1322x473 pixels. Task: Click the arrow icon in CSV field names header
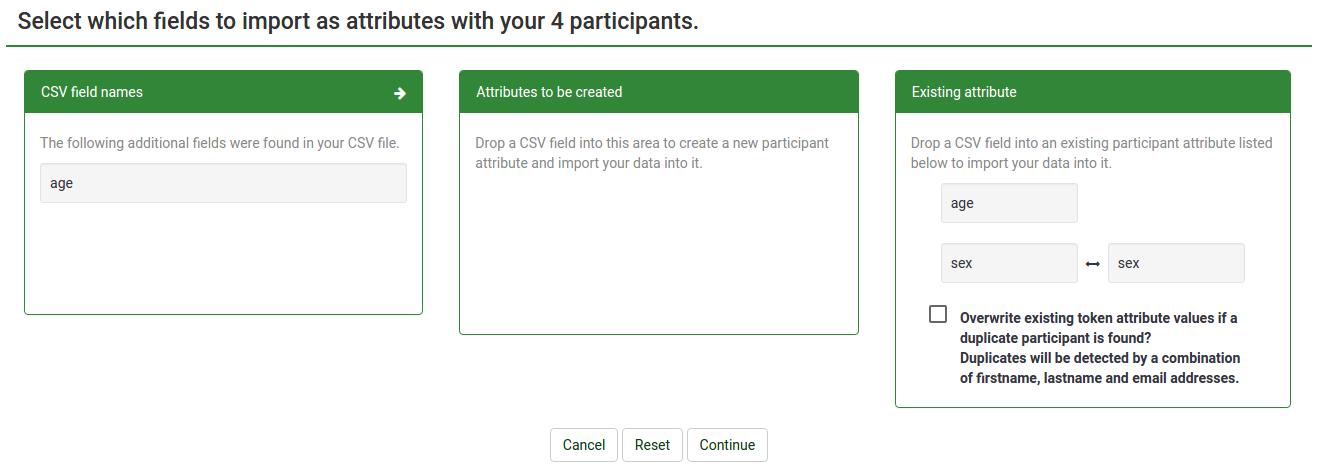point(400,93)
